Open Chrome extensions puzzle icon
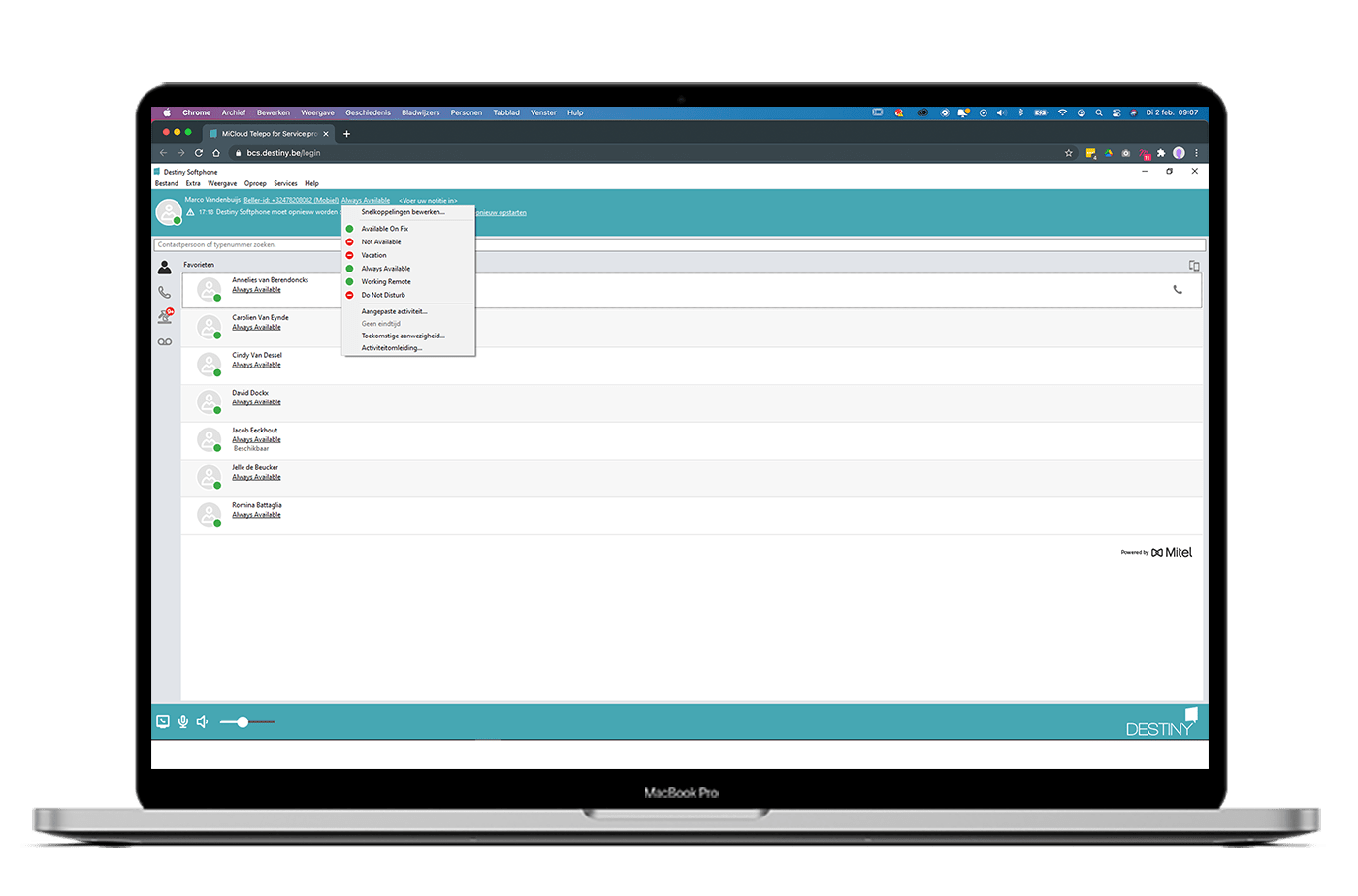This screenshot has height=896, width=1358. (1161, 153)
